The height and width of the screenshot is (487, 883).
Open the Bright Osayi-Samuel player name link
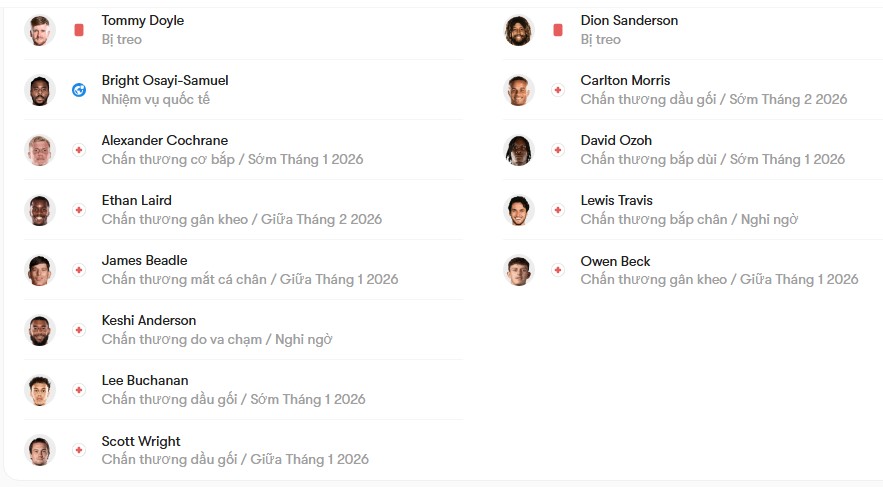coord(165,81)
